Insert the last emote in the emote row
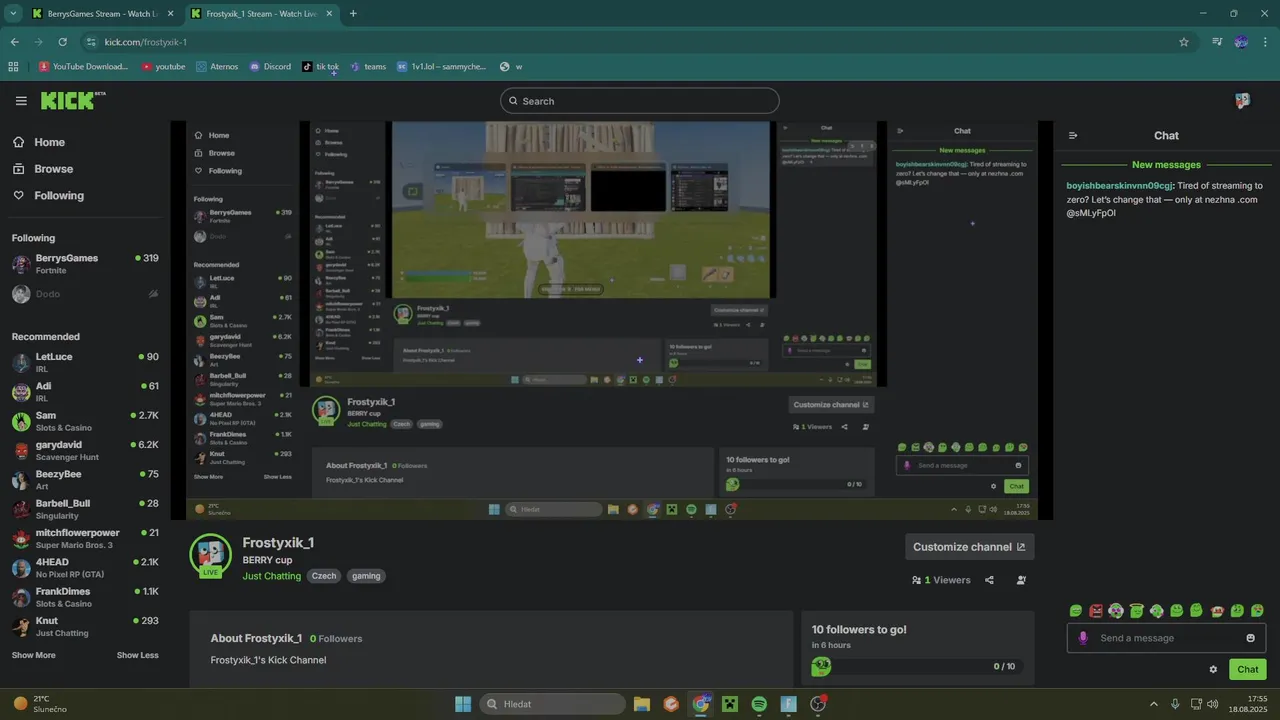1280x720 pixels. 1257,610
